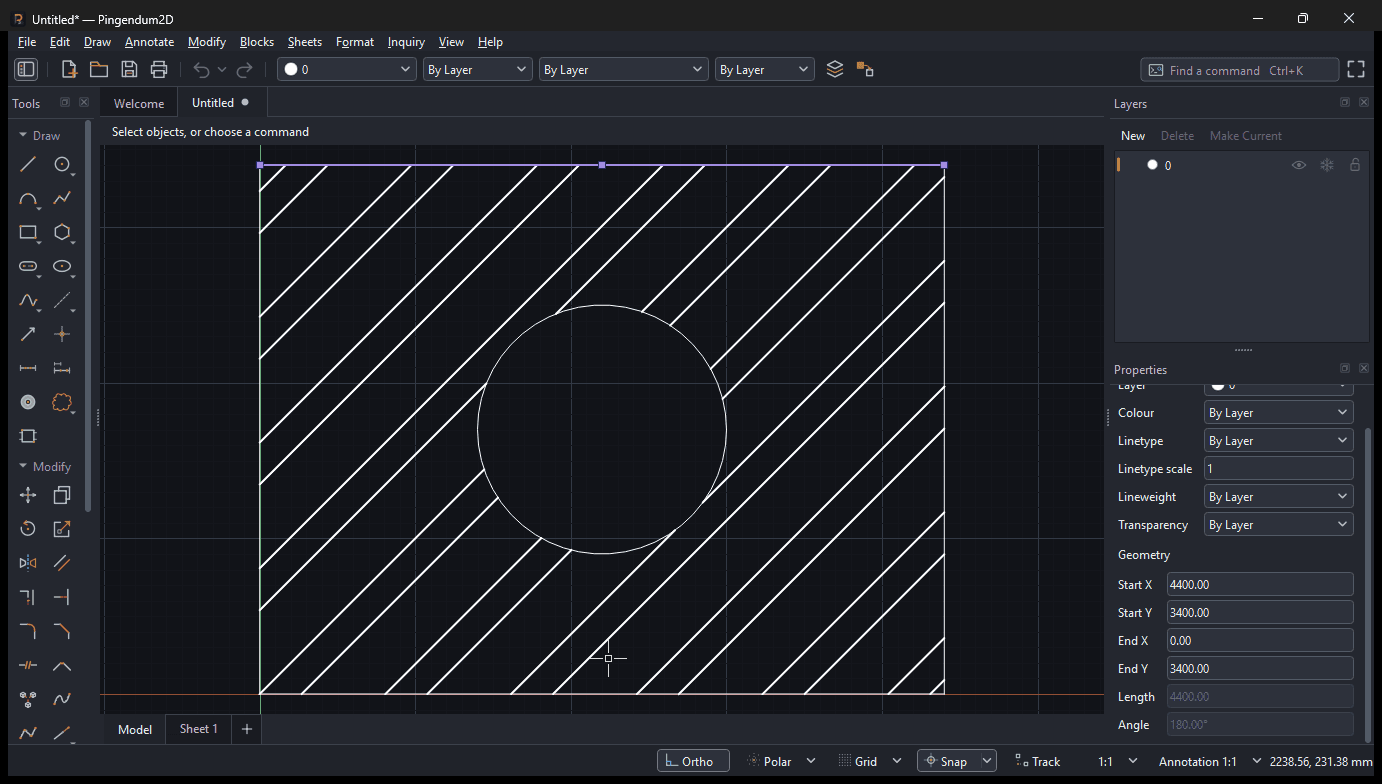
Task: Hide layer 0 with eye icon
Action: click(1299, 165)
